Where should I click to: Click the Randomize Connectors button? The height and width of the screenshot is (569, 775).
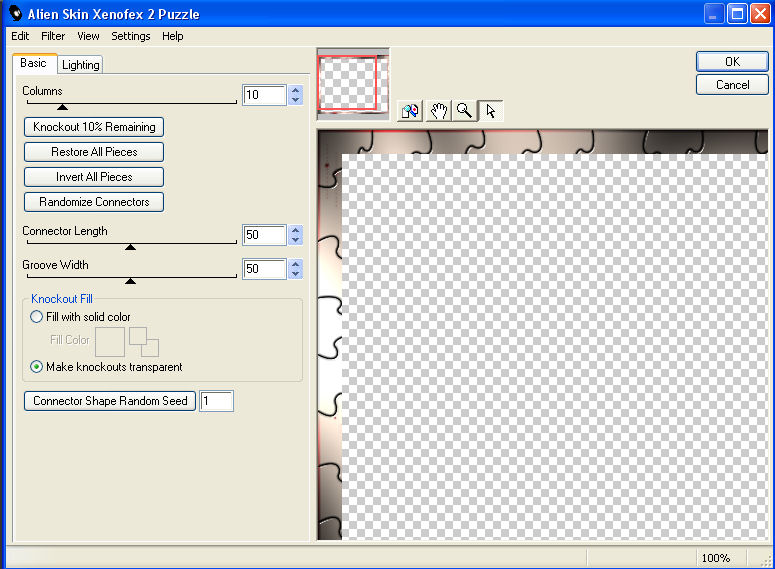pos(94,202)
